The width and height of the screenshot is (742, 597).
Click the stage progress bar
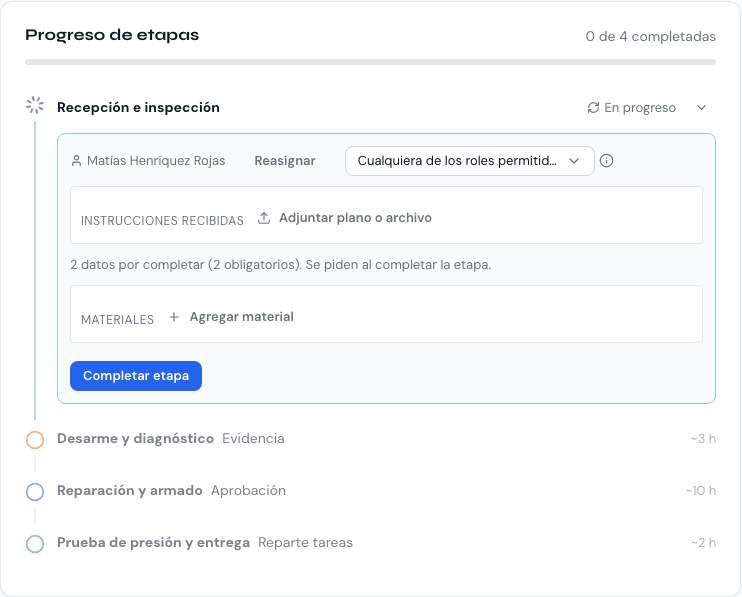371,62
